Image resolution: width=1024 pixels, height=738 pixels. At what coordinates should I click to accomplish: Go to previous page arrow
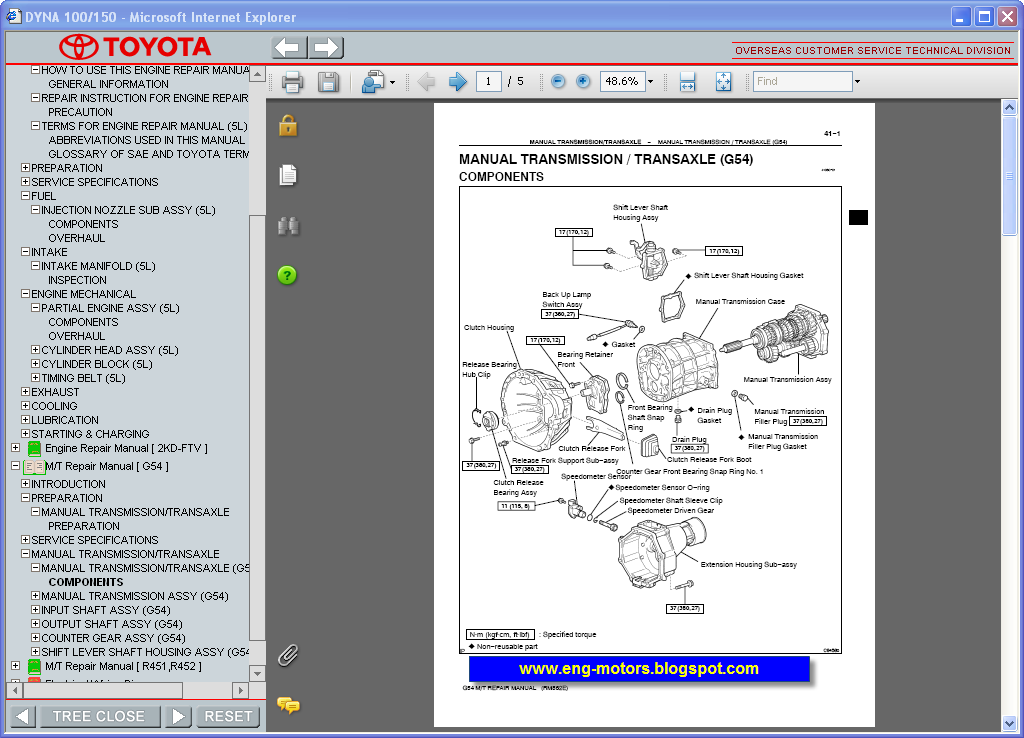(426, 82)
